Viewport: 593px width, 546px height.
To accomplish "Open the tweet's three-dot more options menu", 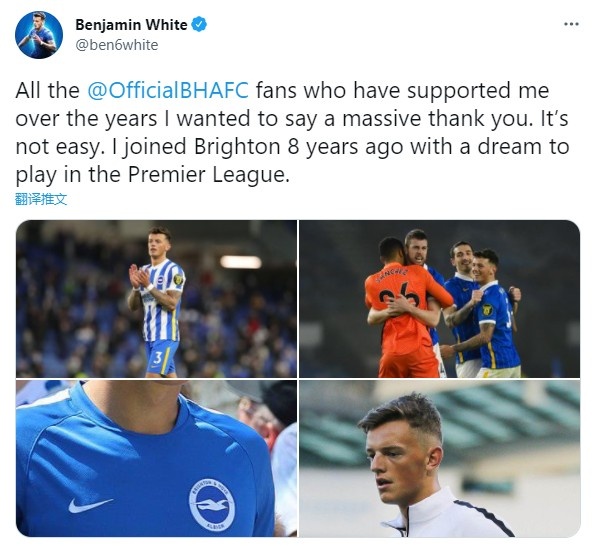I will click(x=571, y=24).
